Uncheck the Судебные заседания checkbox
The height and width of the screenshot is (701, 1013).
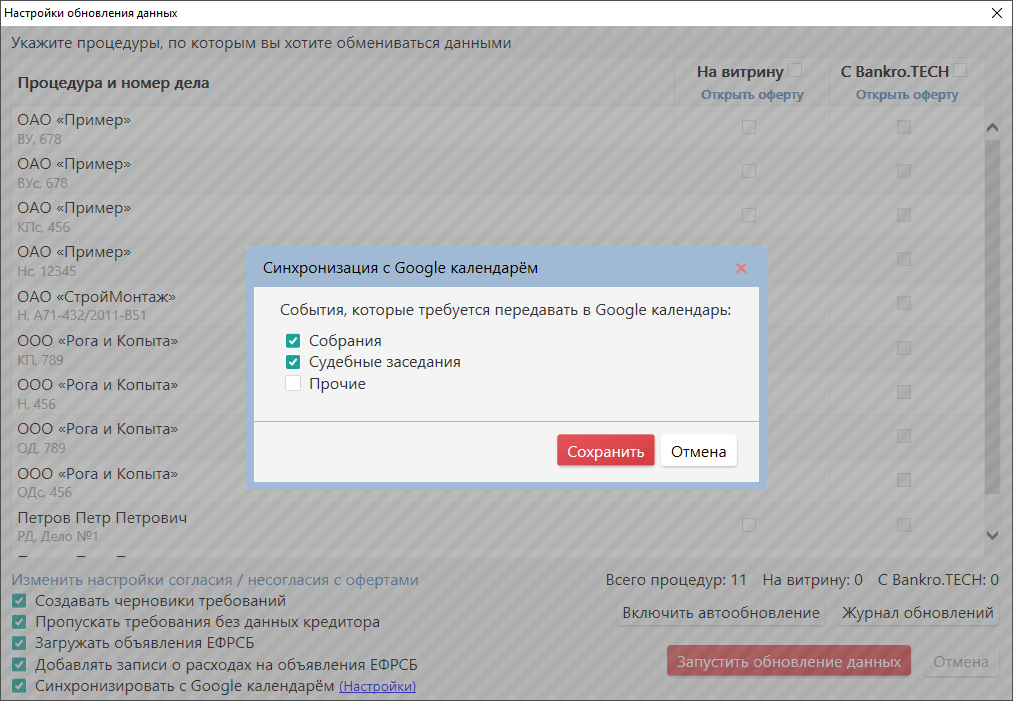(293, 362)
